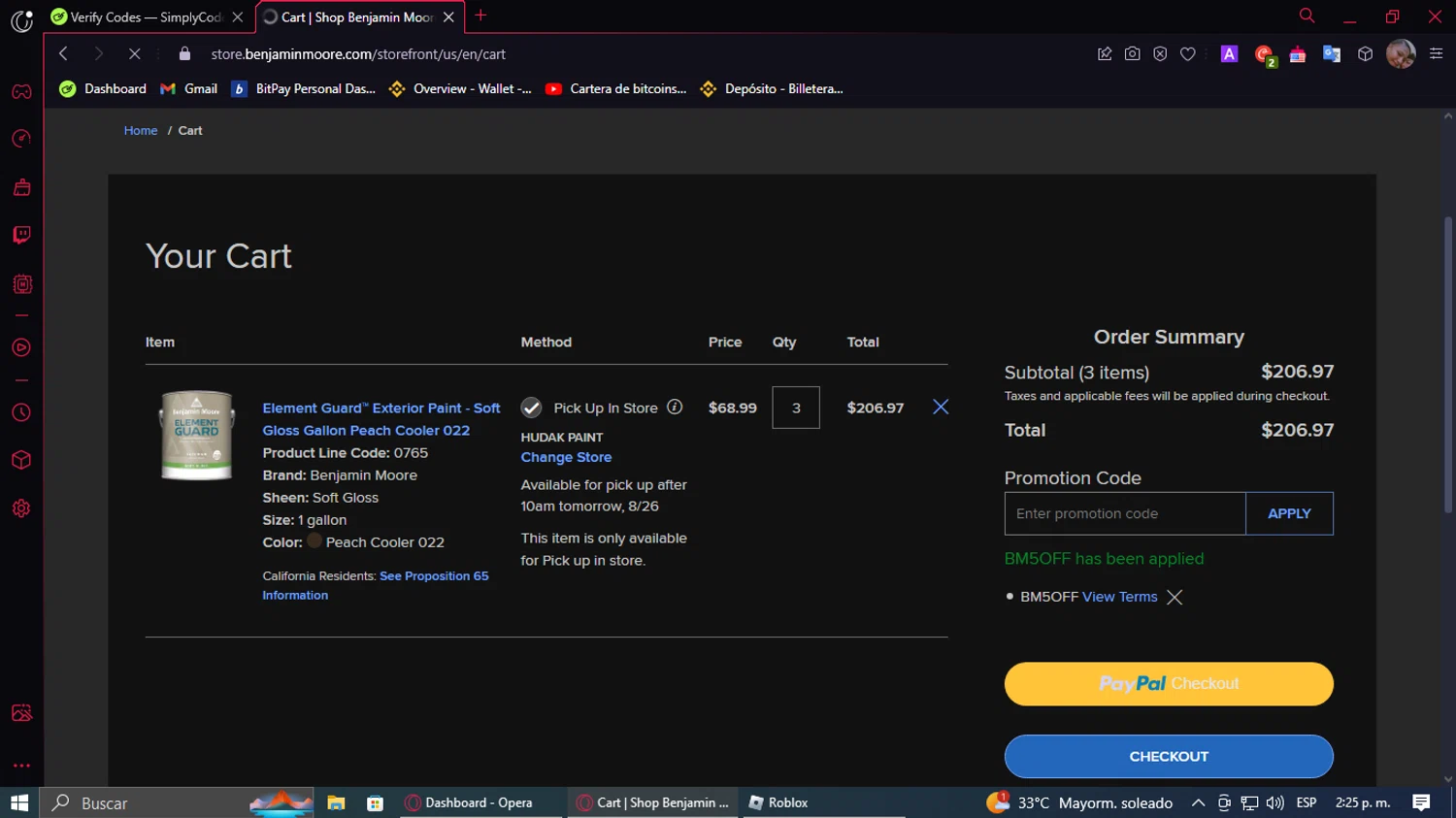This screenshot has width=1456, height=818.
Task: Click the APPLY promotion button
Action: coord(1289,513)
